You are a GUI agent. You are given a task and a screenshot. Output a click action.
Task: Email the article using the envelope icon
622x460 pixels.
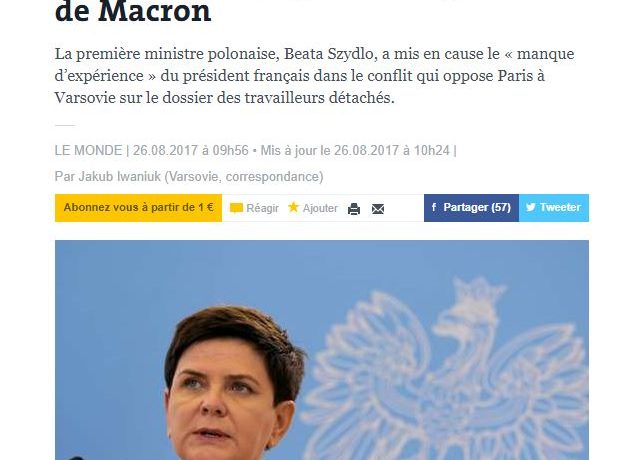pos(378,209)
